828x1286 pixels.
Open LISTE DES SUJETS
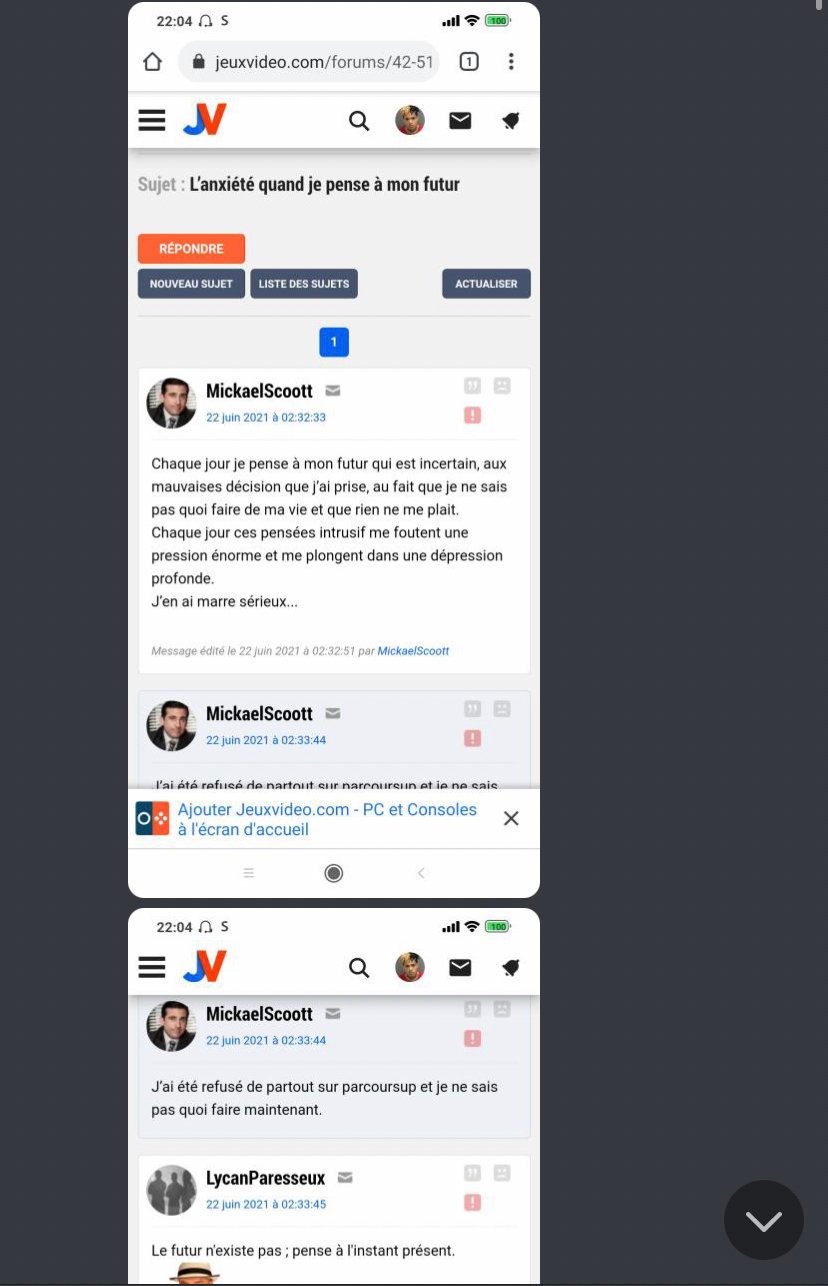click(304, 284)
